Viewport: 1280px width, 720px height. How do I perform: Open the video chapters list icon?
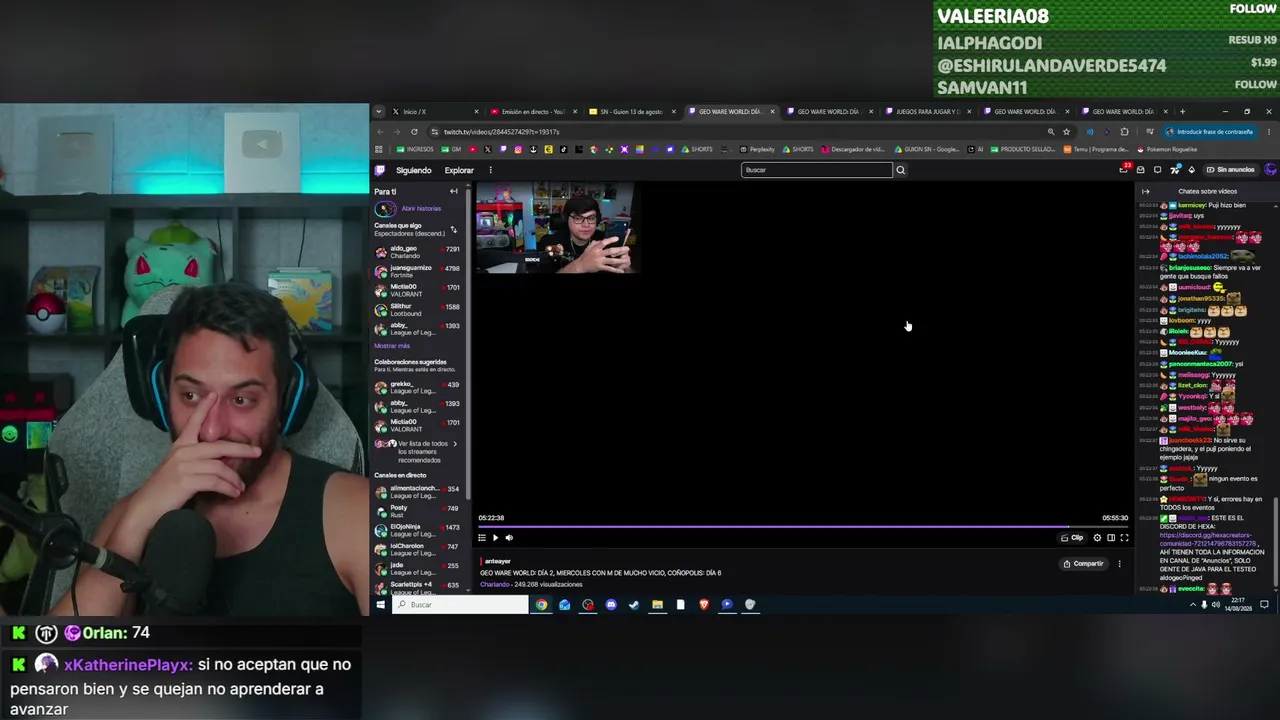[x=482, y=538]
